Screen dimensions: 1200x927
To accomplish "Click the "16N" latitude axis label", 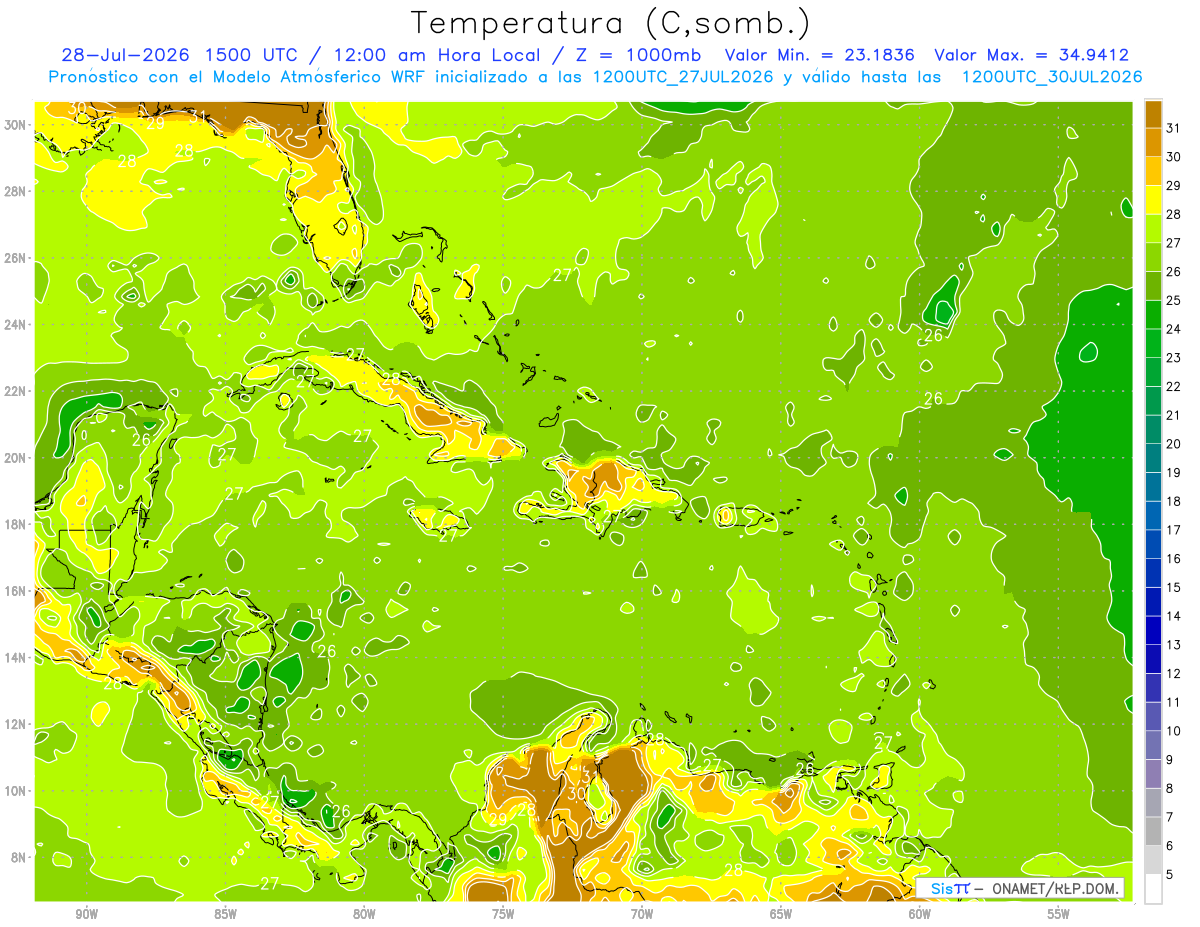I will (15, 591).
